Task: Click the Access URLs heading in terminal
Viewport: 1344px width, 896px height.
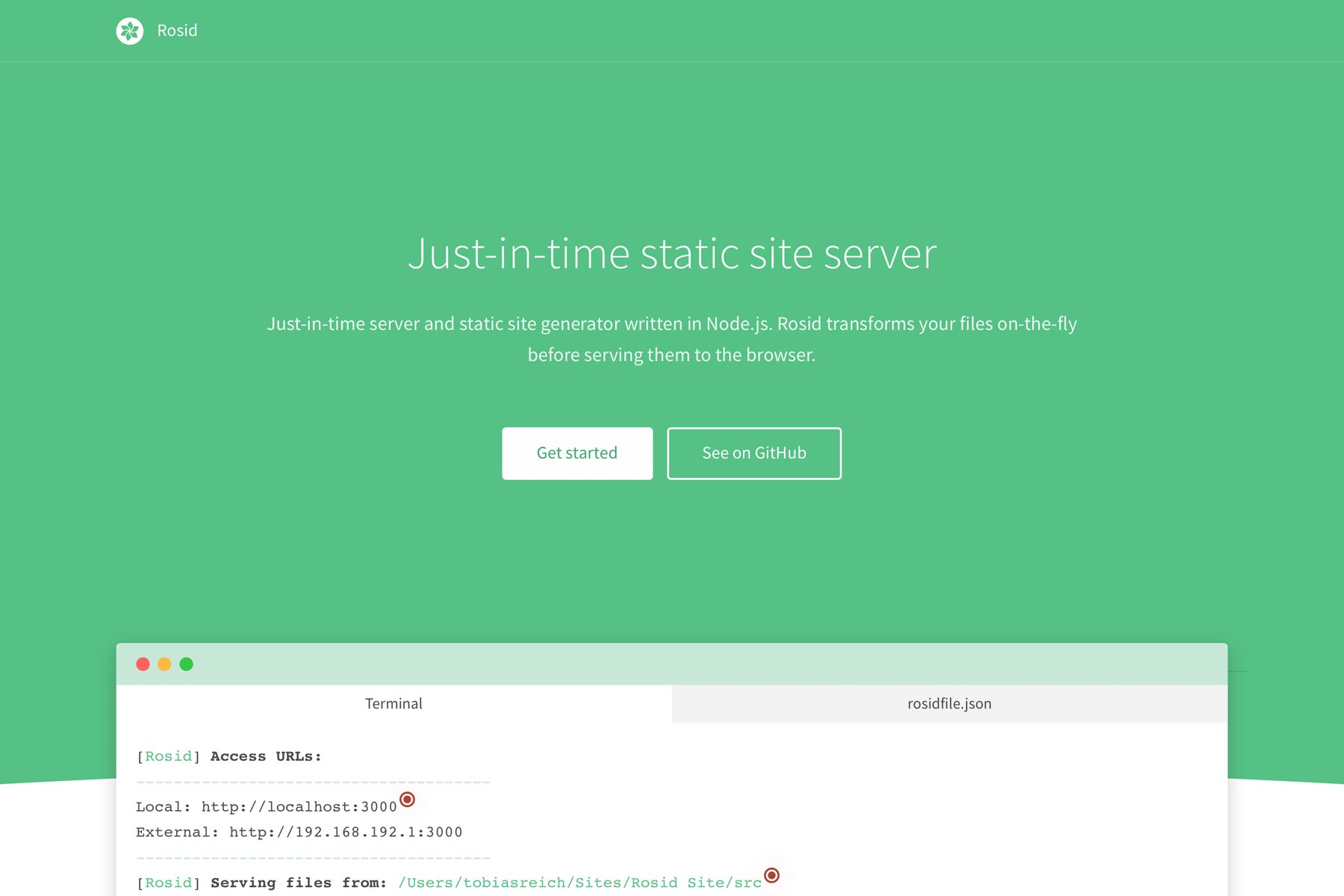Action: [265, 756]
